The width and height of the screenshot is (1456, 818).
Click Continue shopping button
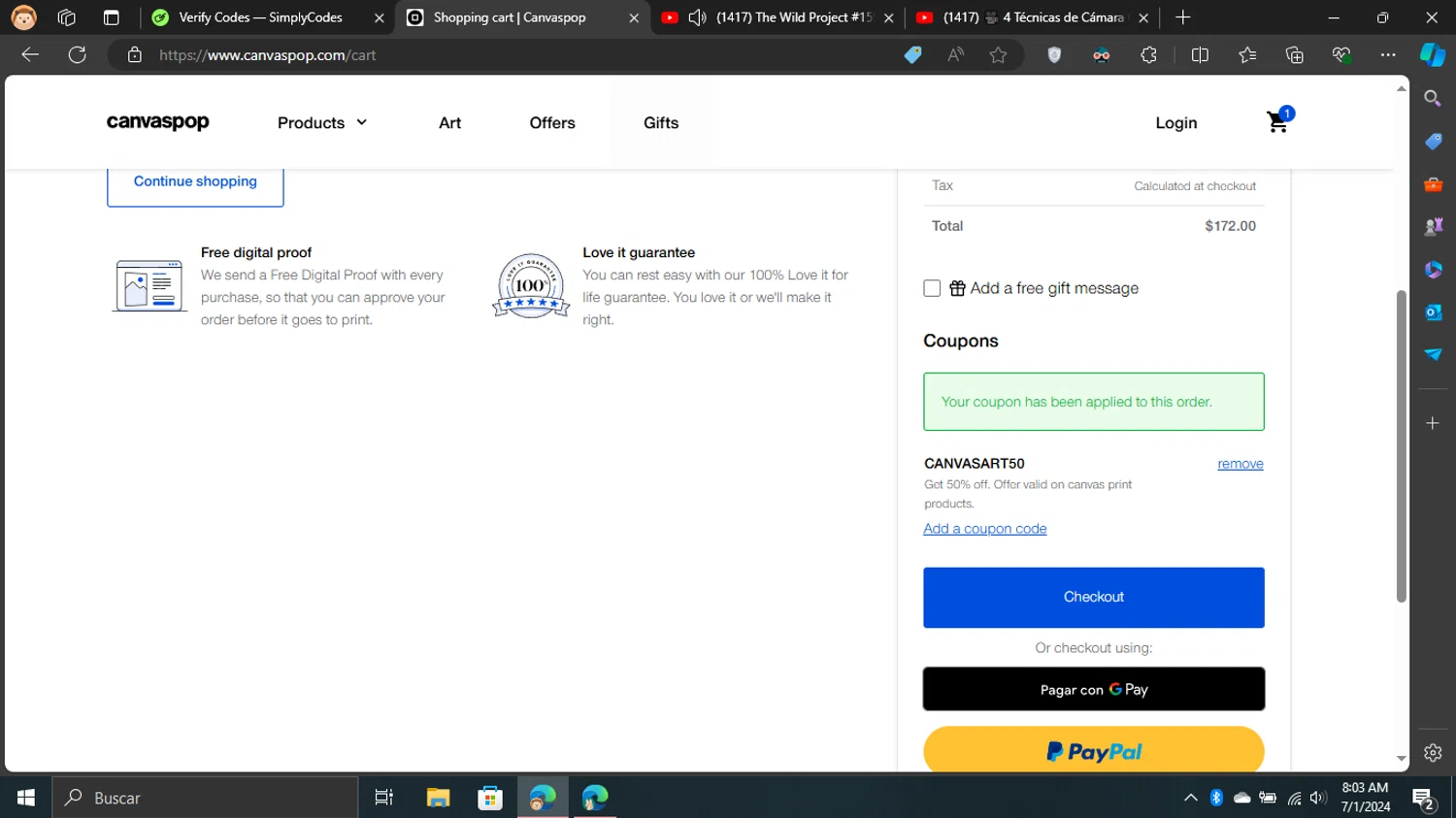coord(195,182)
